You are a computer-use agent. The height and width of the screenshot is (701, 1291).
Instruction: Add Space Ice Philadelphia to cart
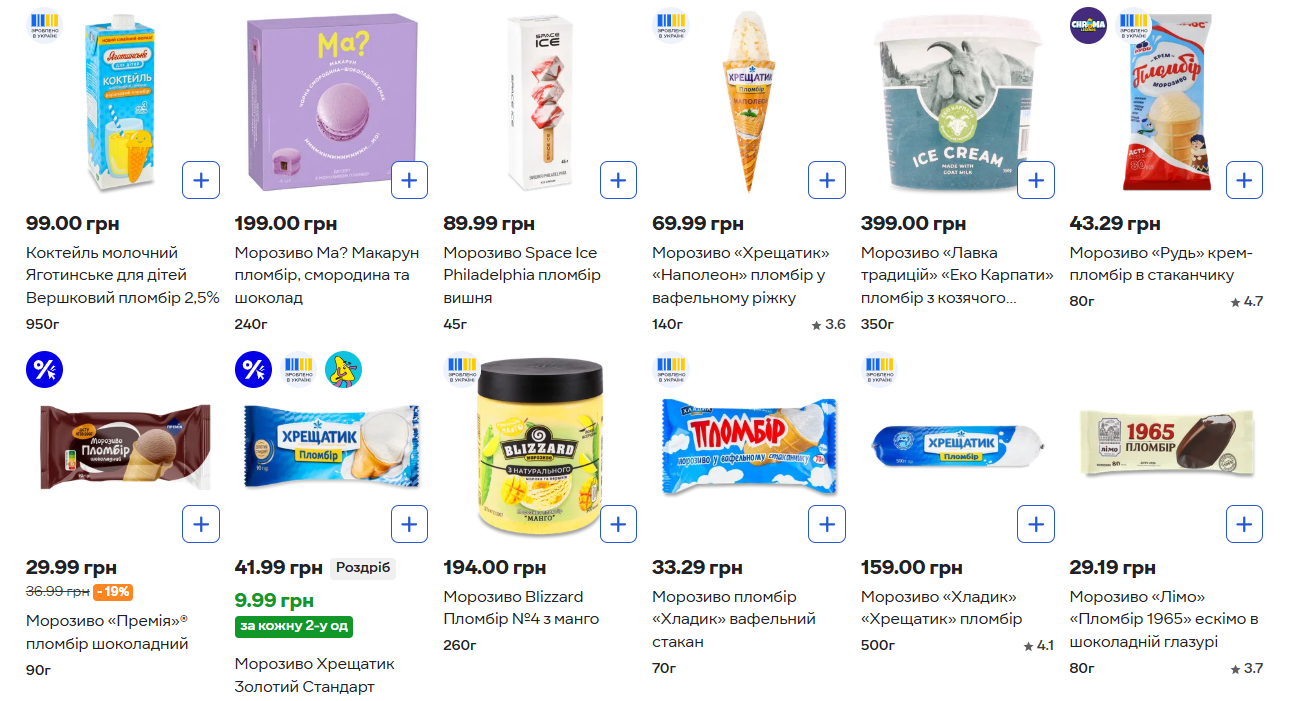pos(618,180)
